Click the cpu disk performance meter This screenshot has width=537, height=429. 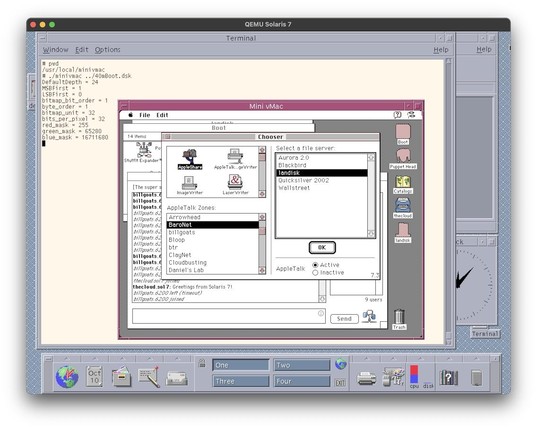coord(421,377)
